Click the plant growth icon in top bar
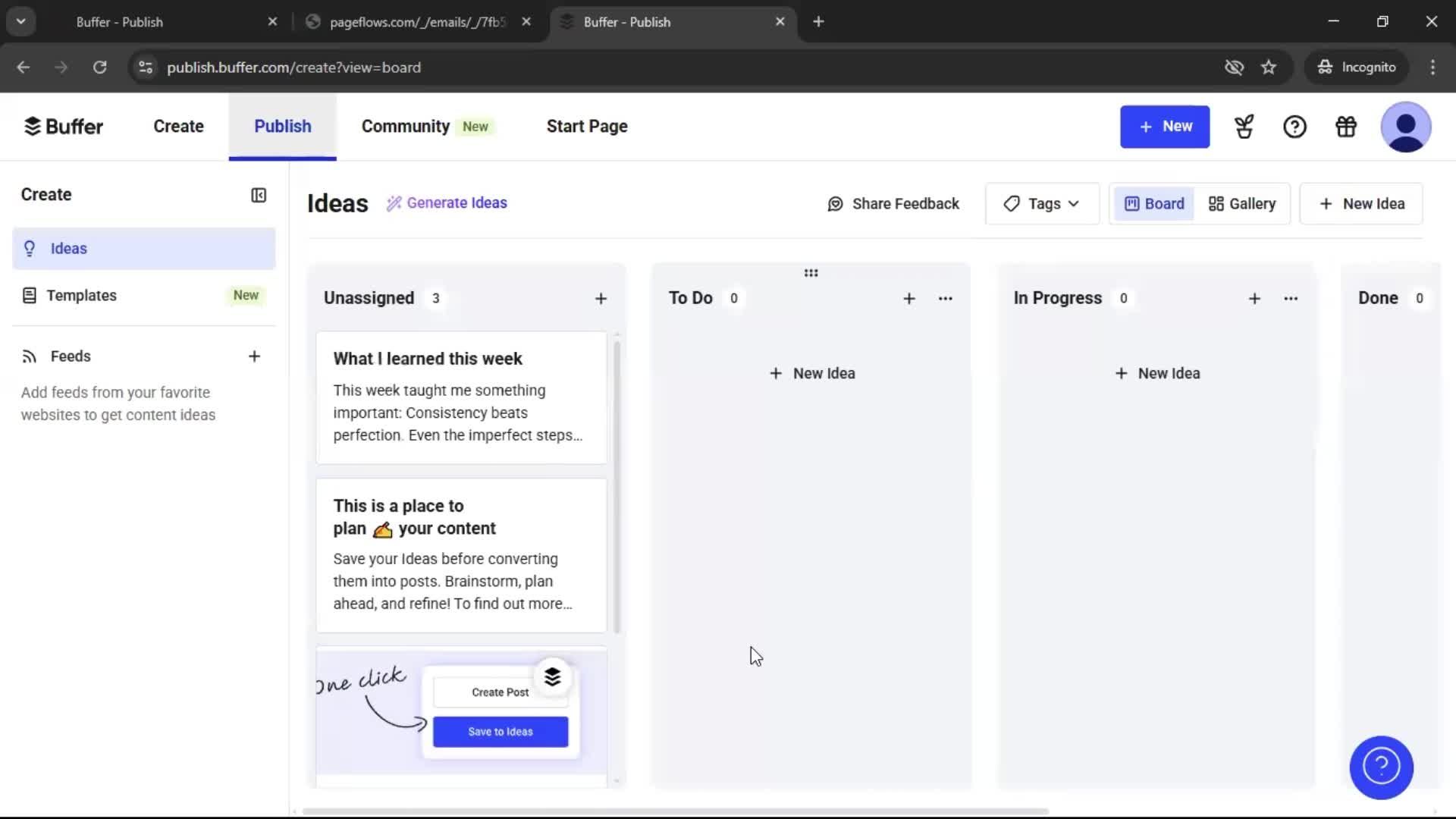This screenshot has height=819, width=1456. click(x=1244, y=127)
